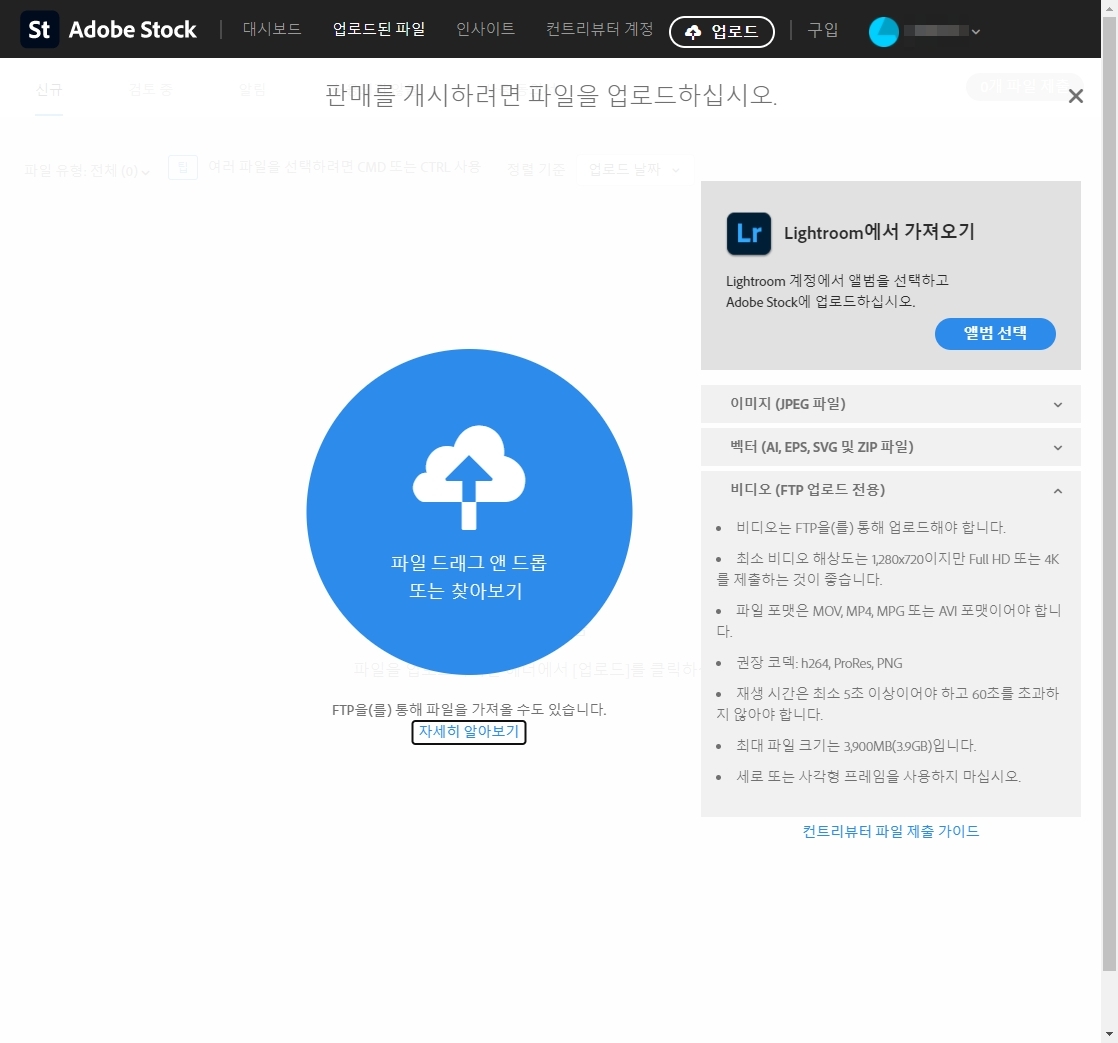
Task: Click the round blue profile avatar
Action: (883, 31)
